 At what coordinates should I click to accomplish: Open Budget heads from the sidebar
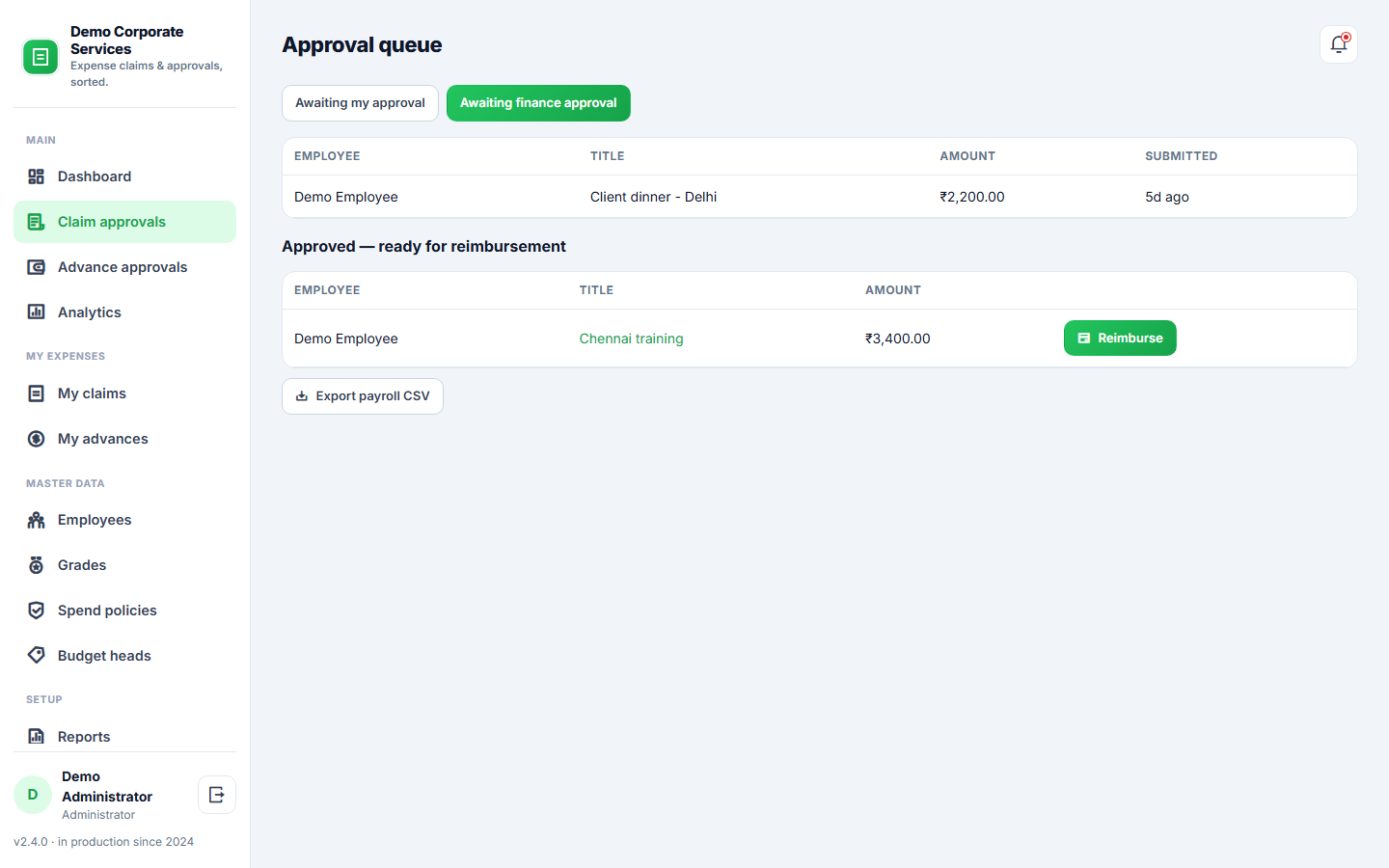[x=124, y=656]
